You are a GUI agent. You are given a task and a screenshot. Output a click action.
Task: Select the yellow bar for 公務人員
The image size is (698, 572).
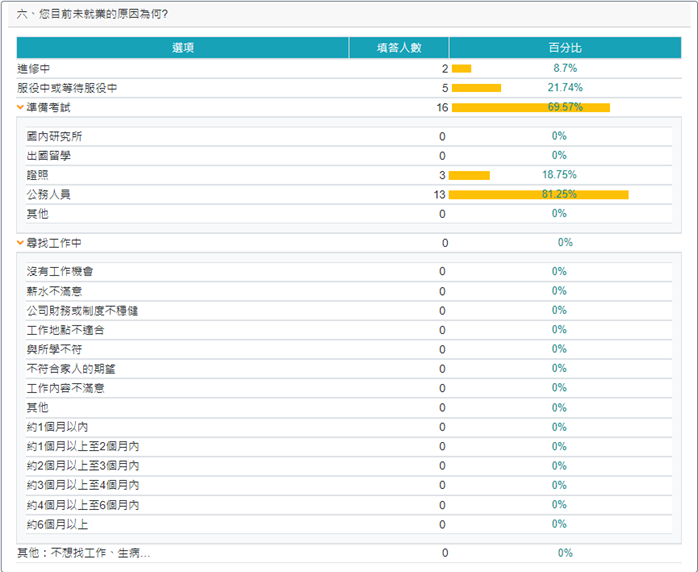click(538, 195)
